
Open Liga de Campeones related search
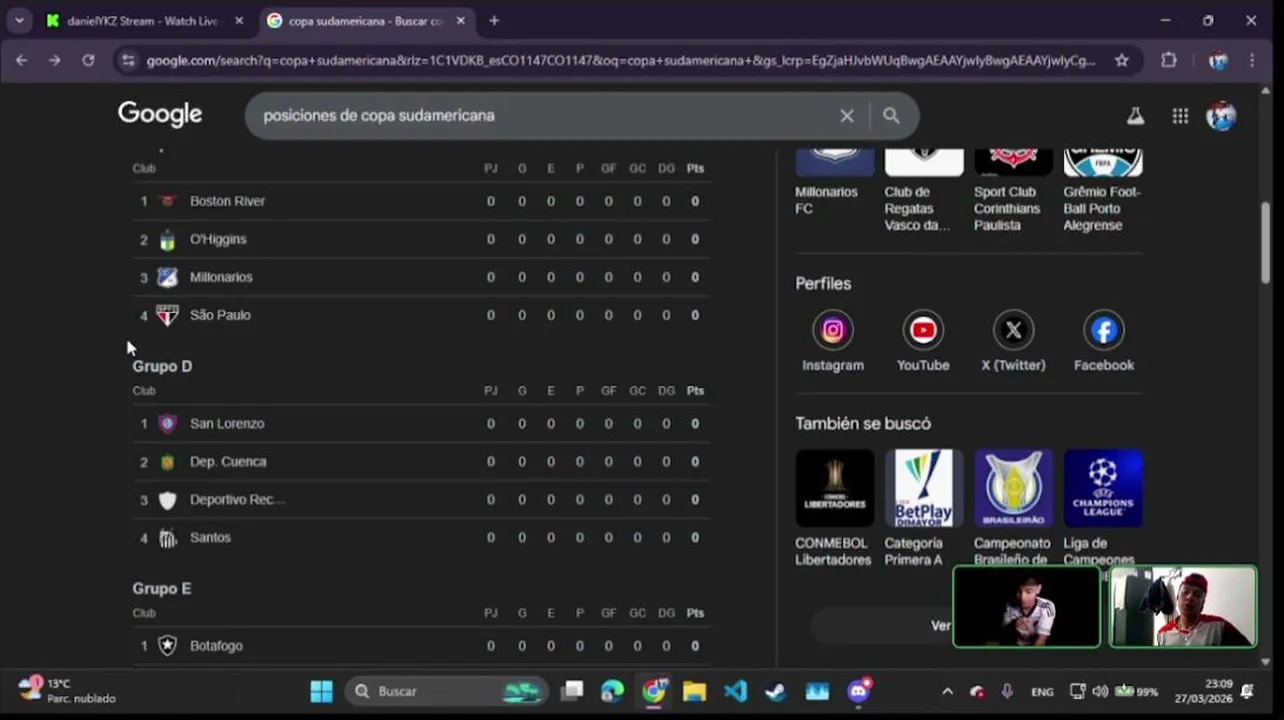coord(1103,508)
